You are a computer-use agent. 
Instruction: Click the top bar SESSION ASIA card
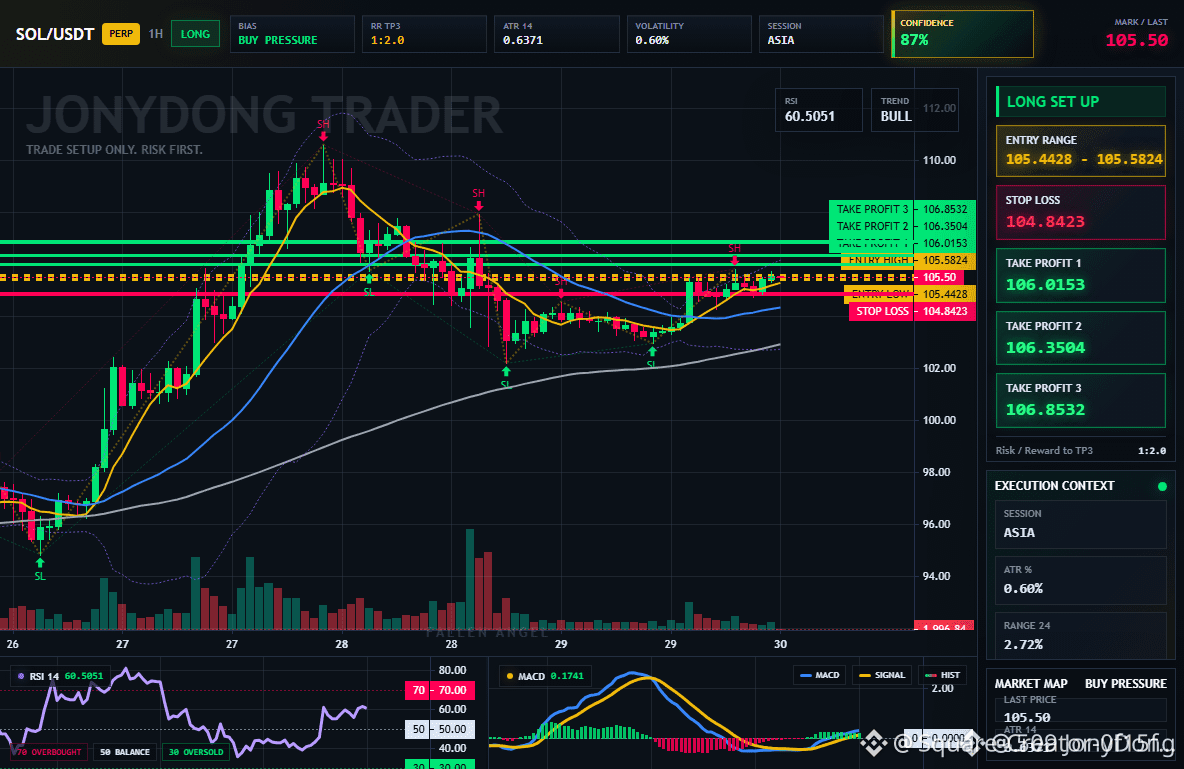click(821, 34)
